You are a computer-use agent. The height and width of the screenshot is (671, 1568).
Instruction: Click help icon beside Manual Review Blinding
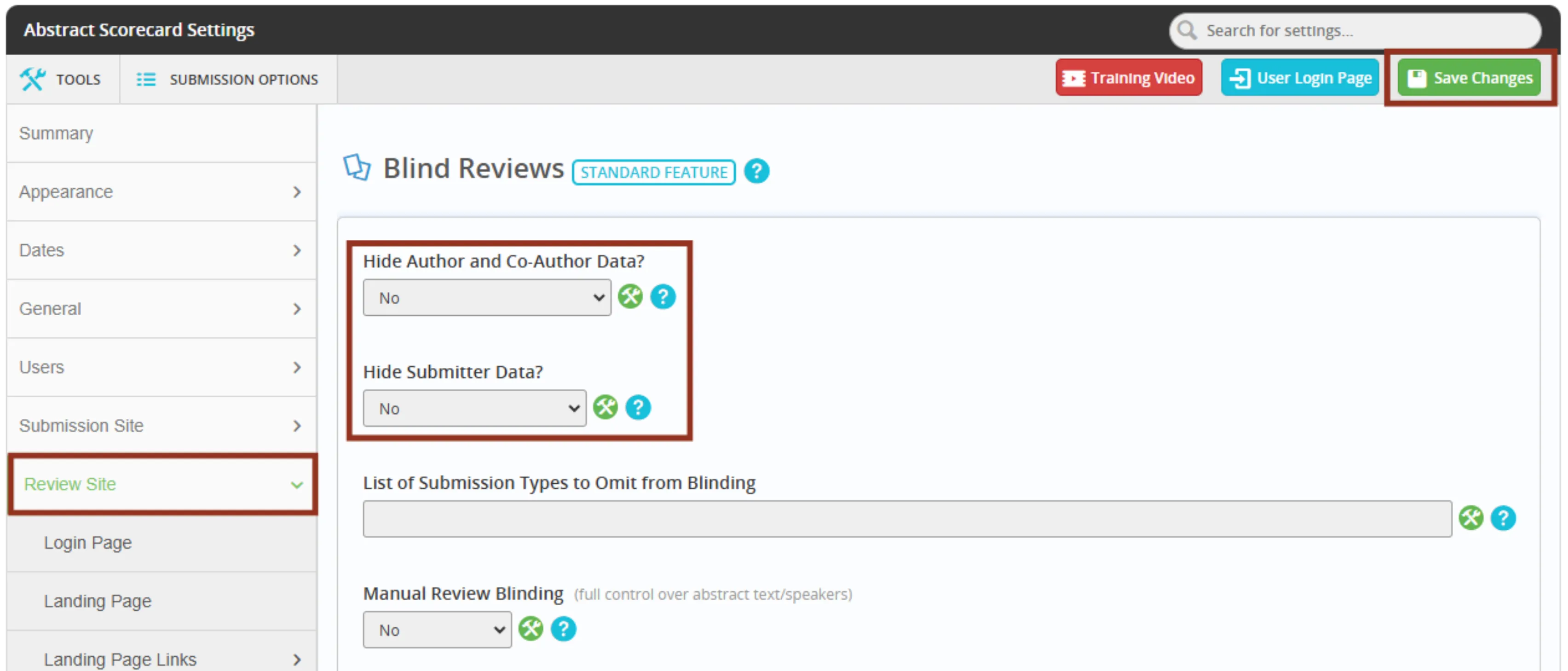(564, 629)
